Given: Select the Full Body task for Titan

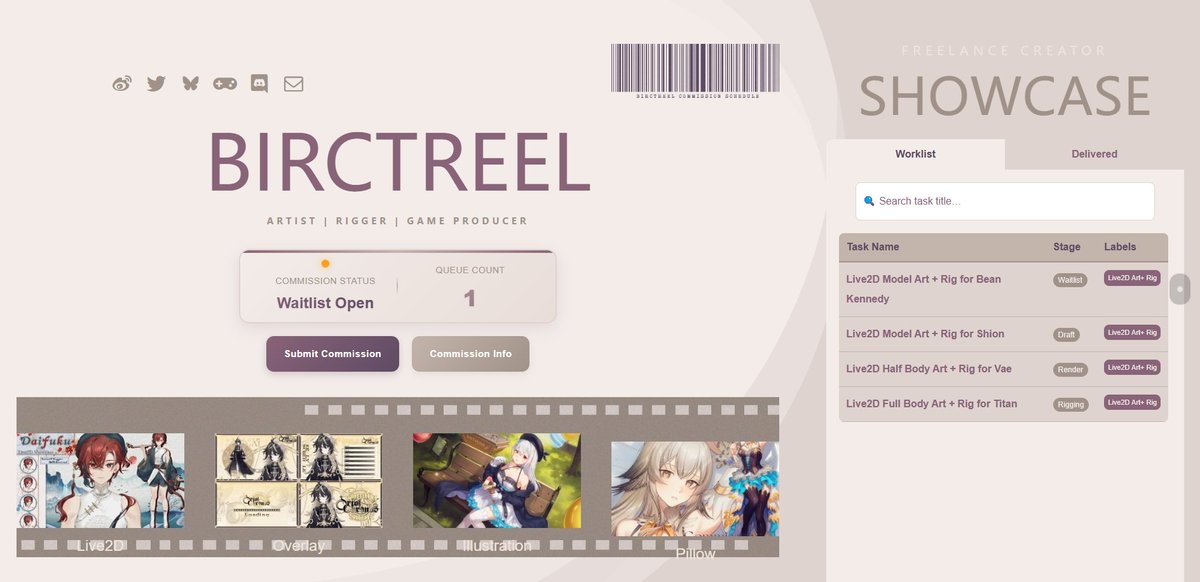Looking at the screenshot, I should pos(1003,404).
